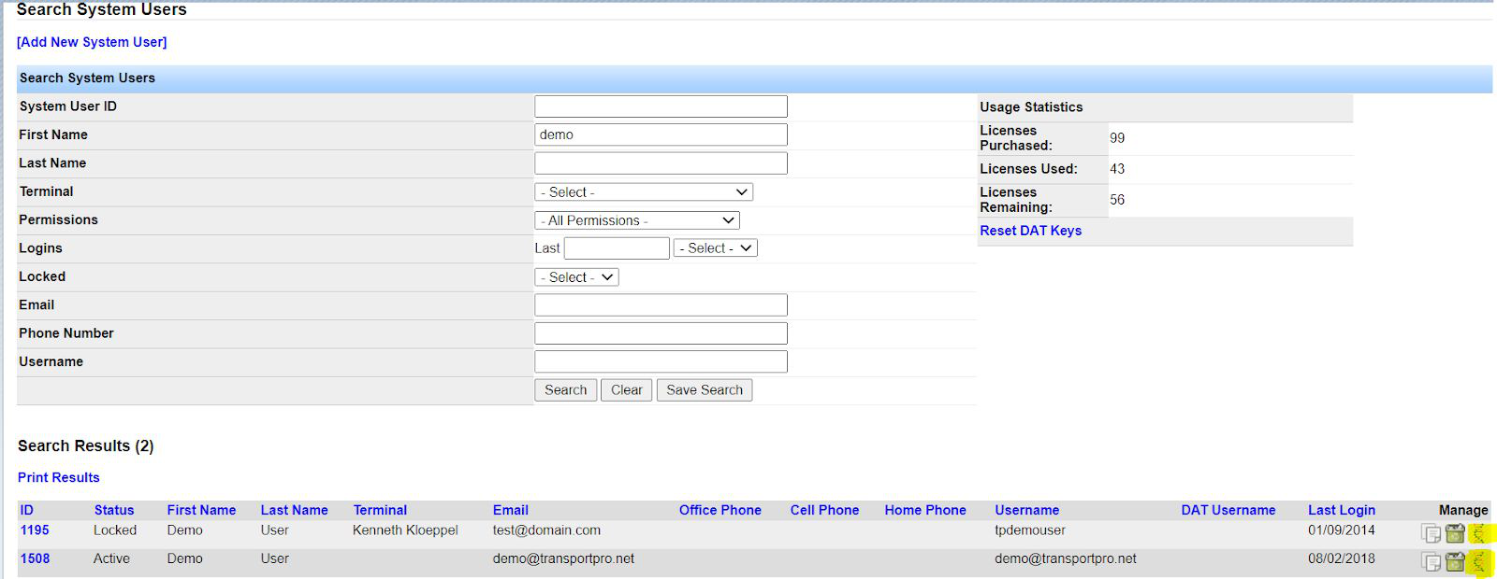Click Usage Statistics header
Viewport: 1497px width, 579px height.
pos(1031,107)
